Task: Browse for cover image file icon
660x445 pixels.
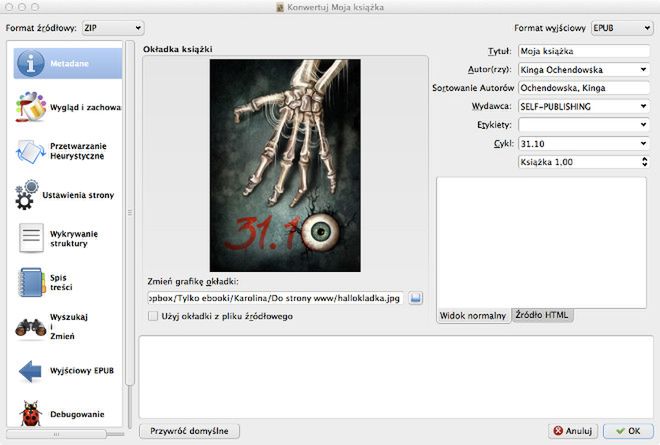Action: click(415, 298)
